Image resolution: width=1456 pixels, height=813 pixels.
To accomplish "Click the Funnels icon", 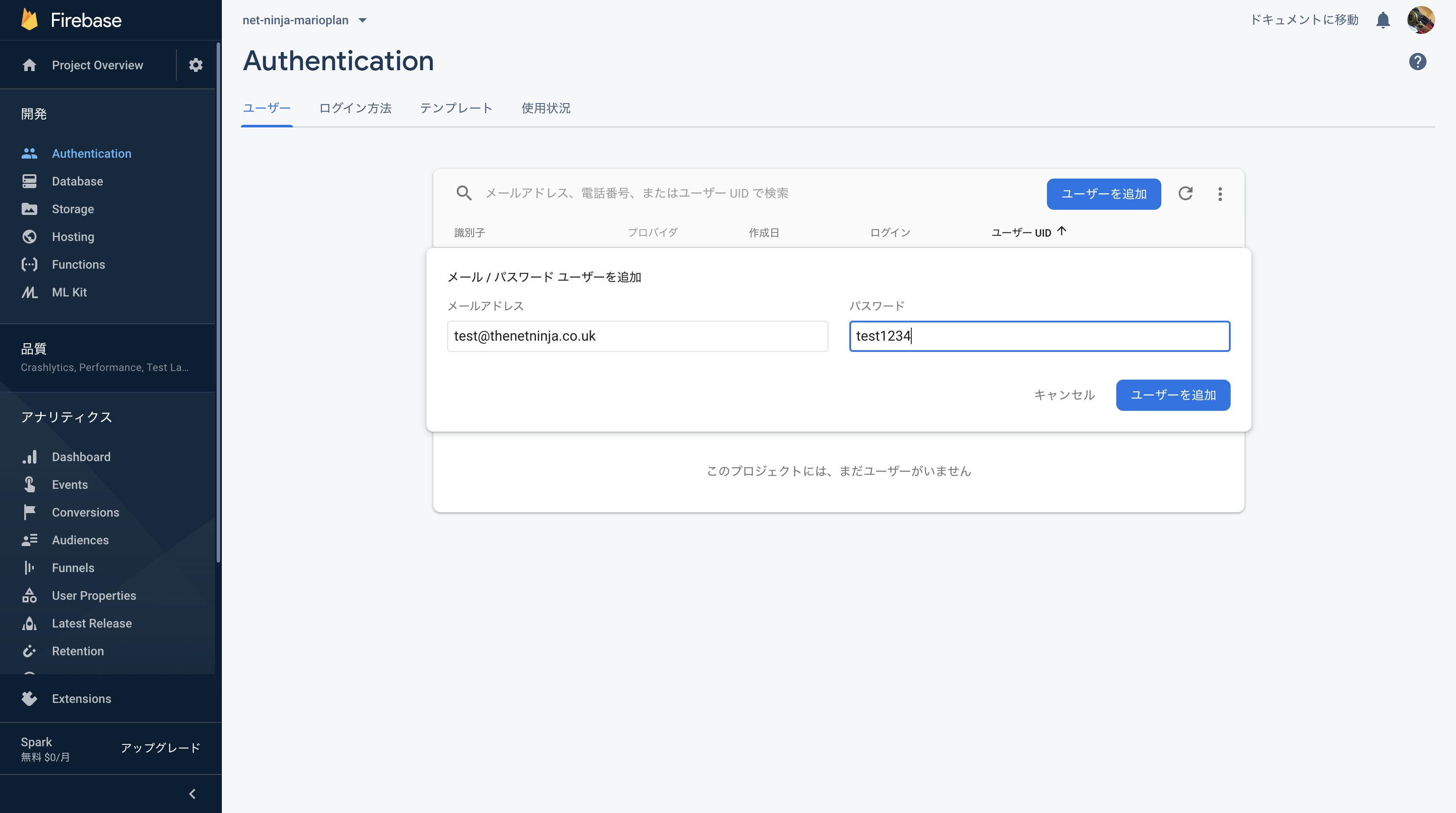I will coord(29,567).
